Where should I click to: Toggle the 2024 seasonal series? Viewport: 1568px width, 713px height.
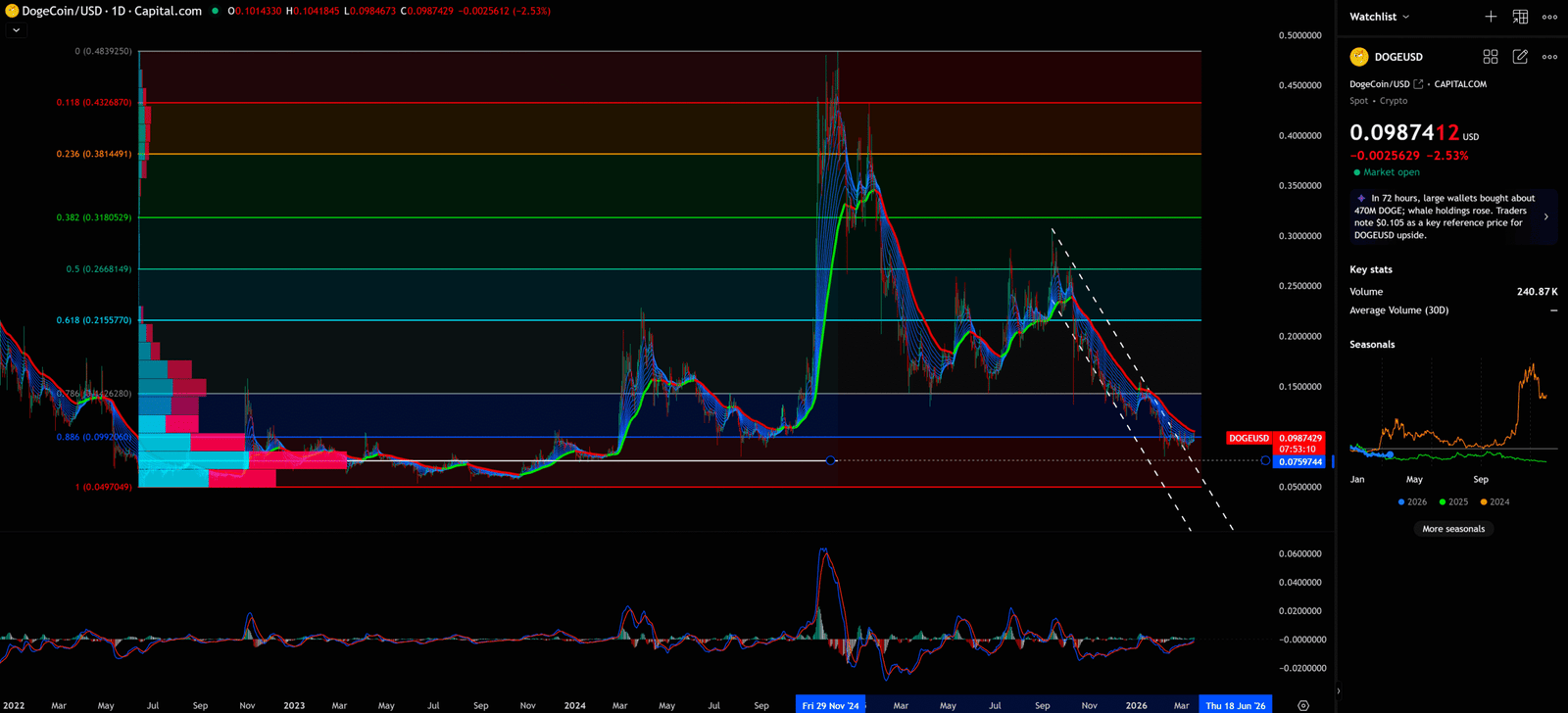click(1494, 501)
